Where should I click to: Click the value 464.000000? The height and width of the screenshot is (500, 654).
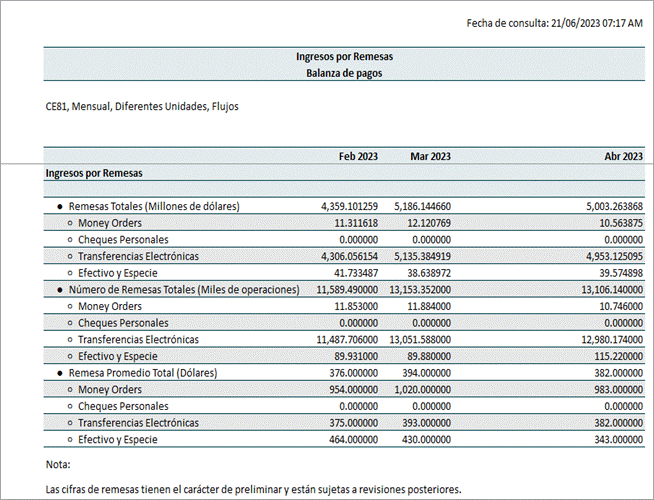pyautogui.click(x=354, y=440)
